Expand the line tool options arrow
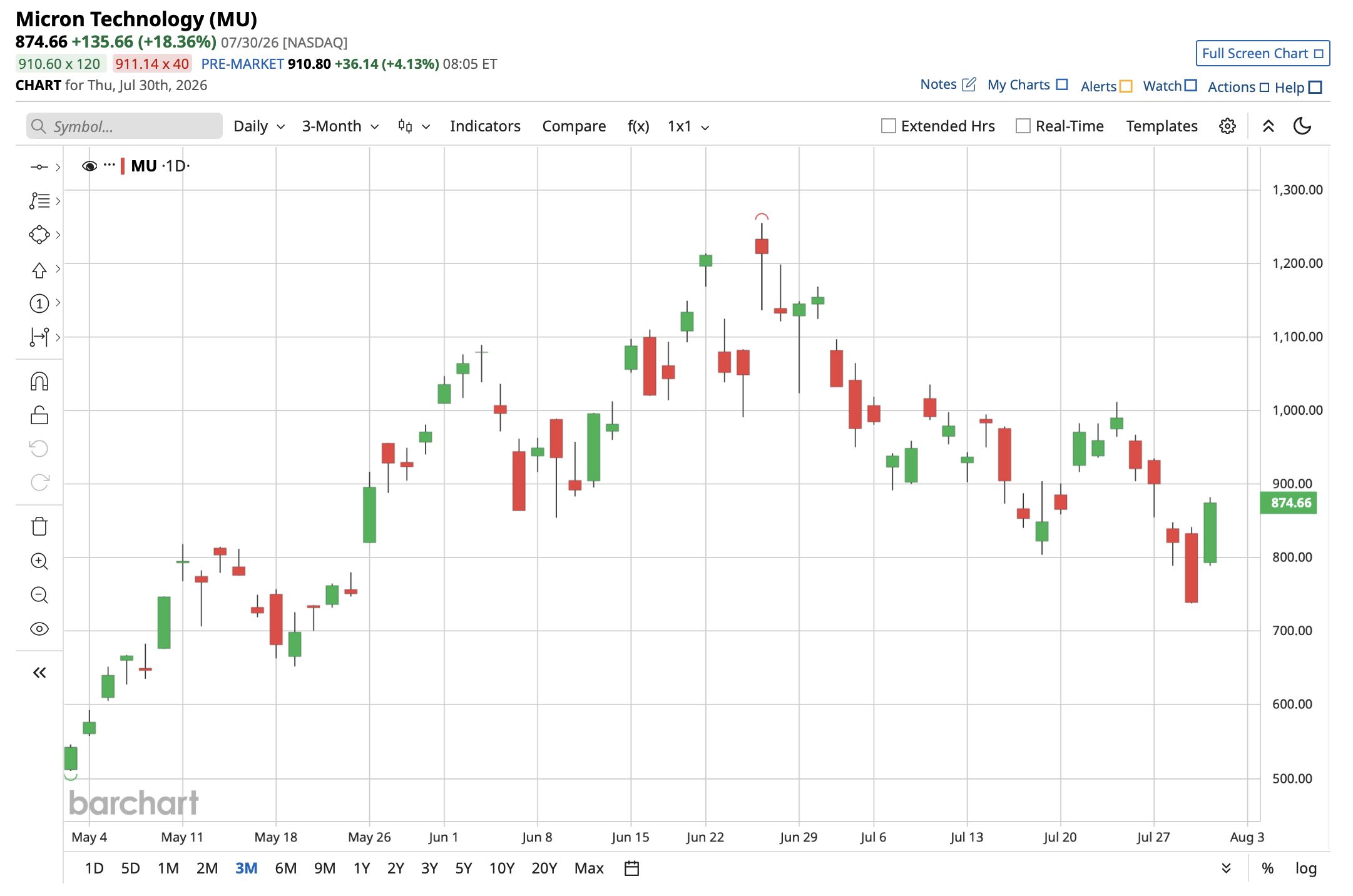 pyautogui.click(x=58, y=166)
